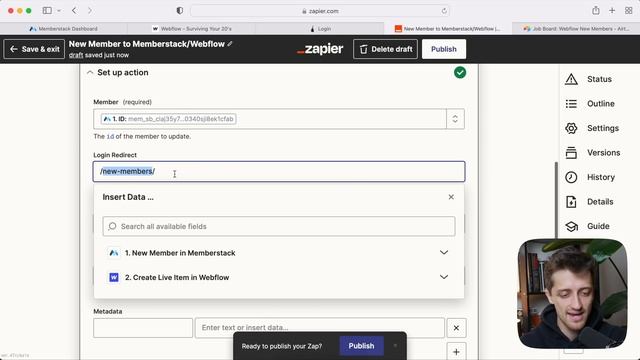Image resolution: width=640 pixels, height=360 pixels.
Task: Click the privacy shield icon
Action: point(180,11)
